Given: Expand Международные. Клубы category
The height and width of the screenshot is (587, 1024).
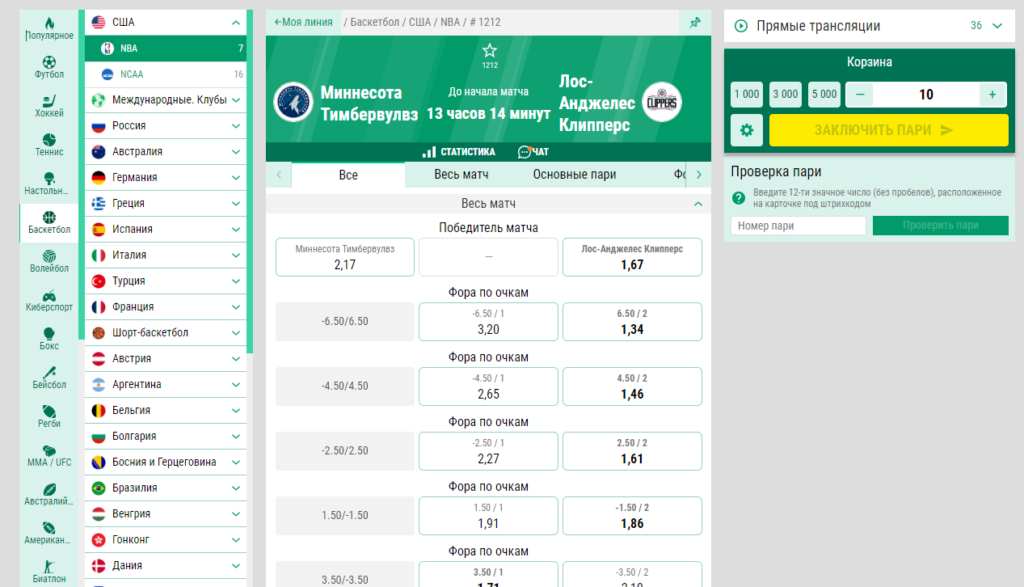Looking at the screenshot, I should click(236, 100).
